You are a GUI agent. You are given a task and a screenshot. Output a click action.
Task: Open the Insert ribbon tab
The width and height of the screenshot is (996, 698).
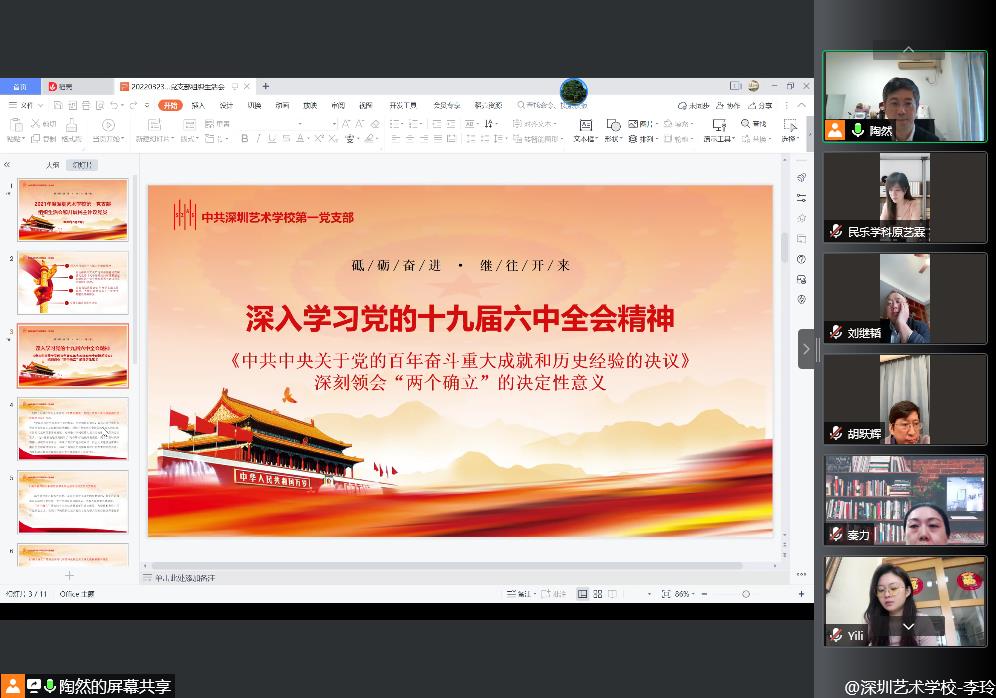click(198, 105)
